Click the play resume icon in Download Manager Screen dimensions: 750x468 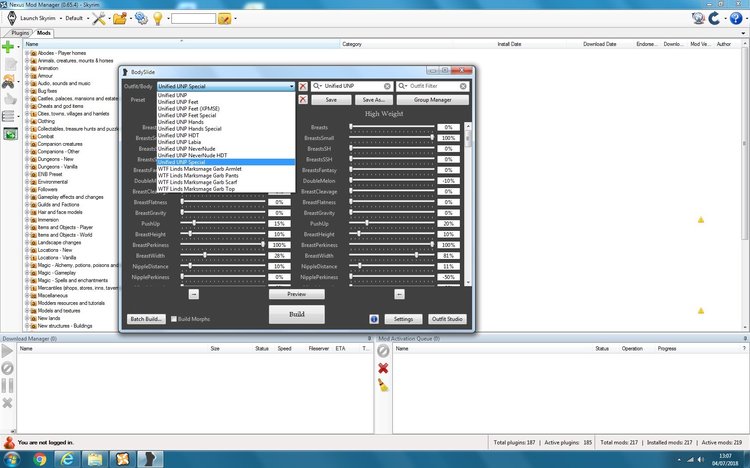point(7,351)
